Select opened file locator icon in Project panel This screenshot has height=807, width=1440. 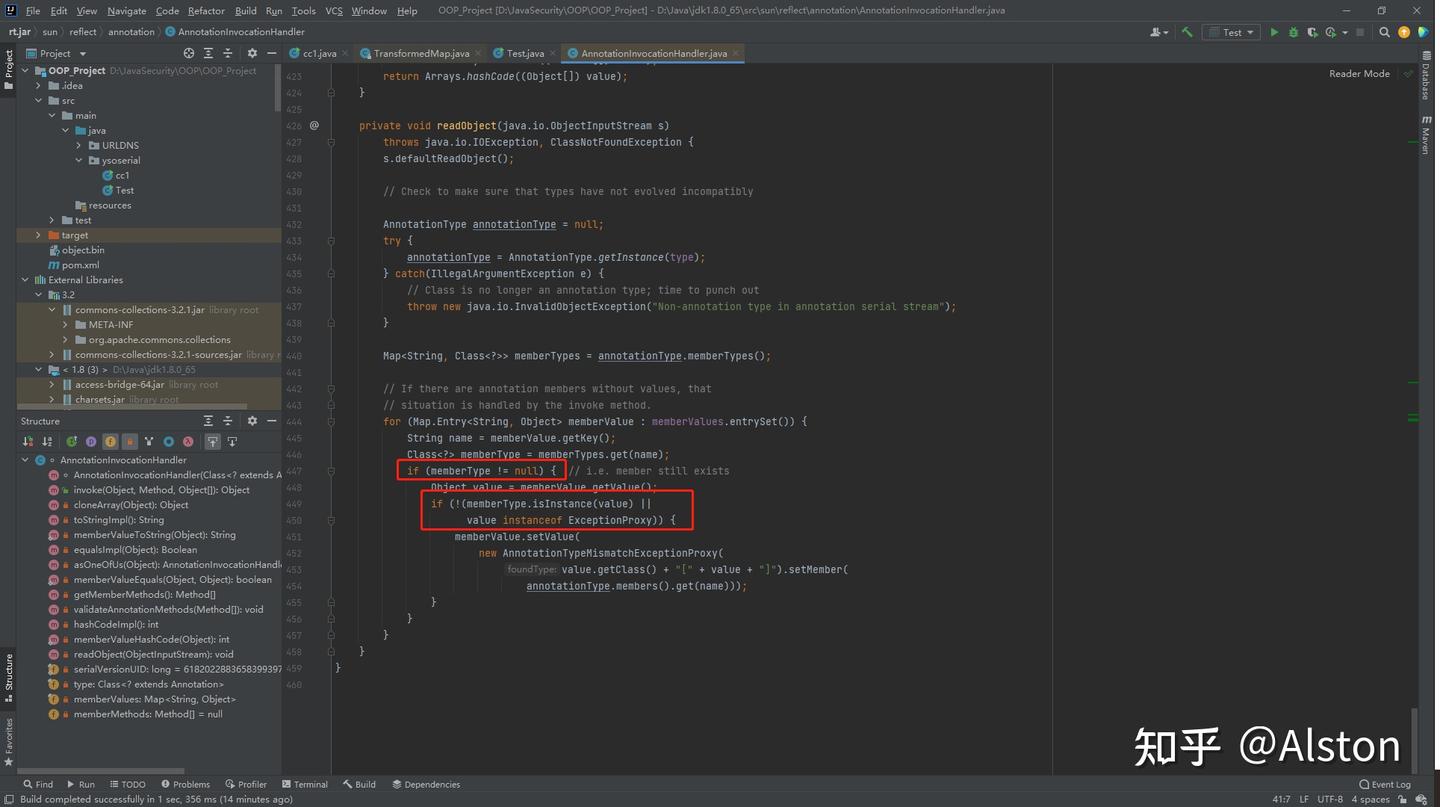click(x=189, y=53)
